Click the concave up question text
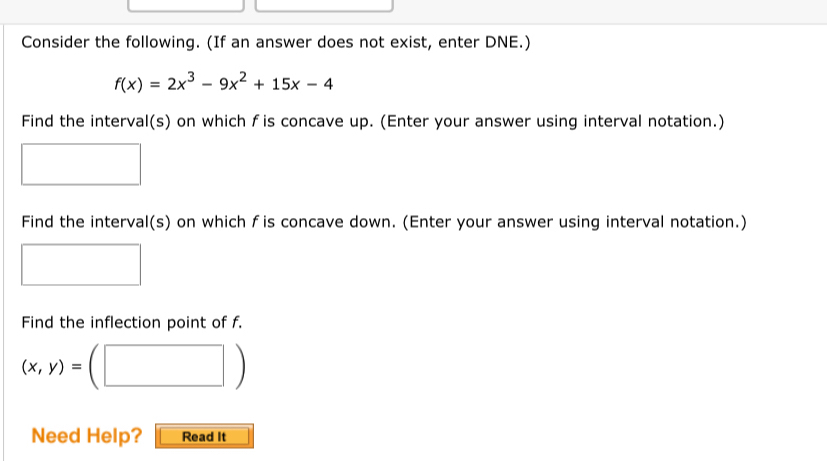Screen dimensions: 827x461 pyautogui.click(x=372, y=122)
